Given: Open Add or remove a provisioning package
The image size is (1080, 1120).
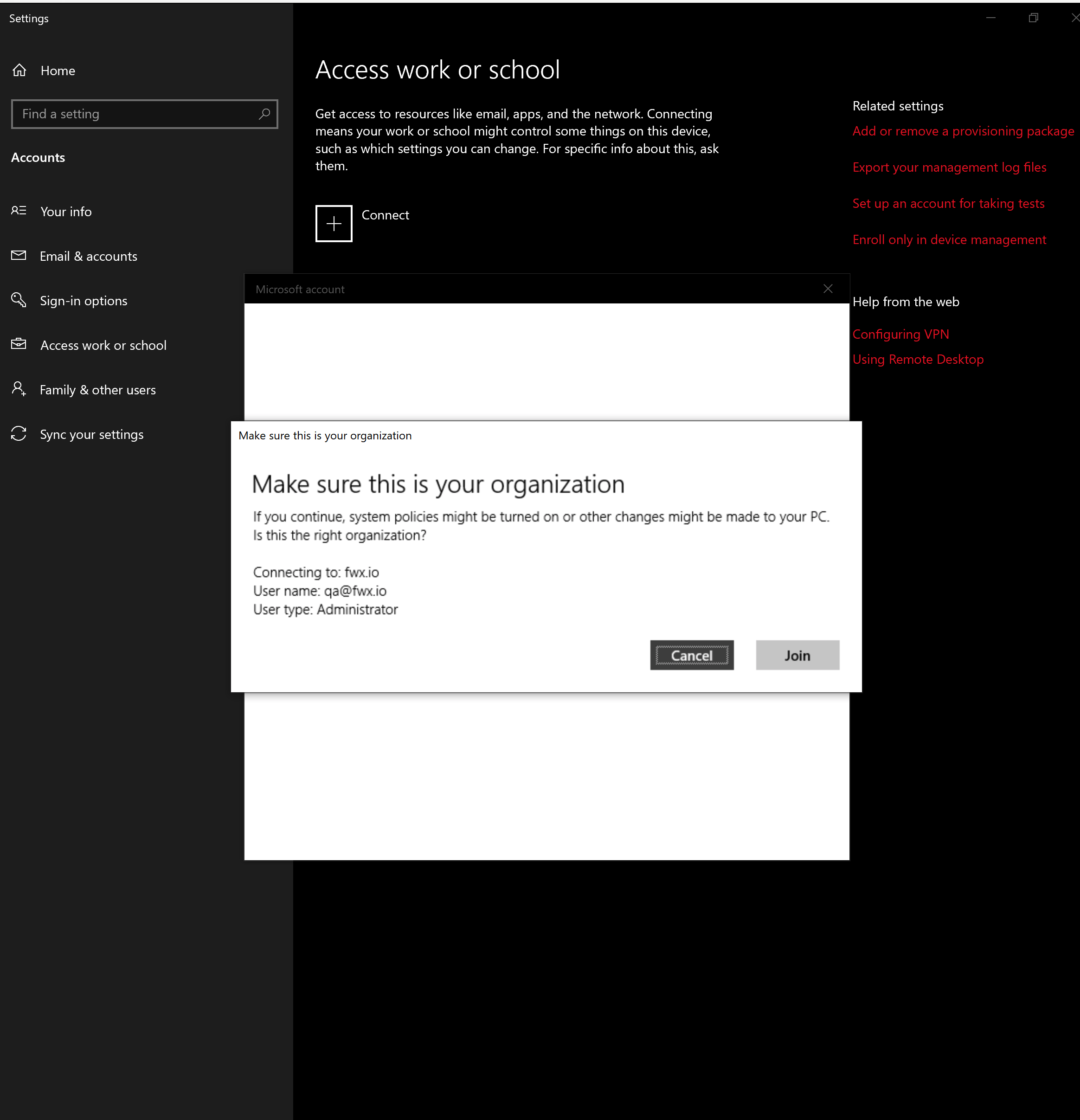Looking at the screenshot, I should pyautogui.click(x=963, y=131).
